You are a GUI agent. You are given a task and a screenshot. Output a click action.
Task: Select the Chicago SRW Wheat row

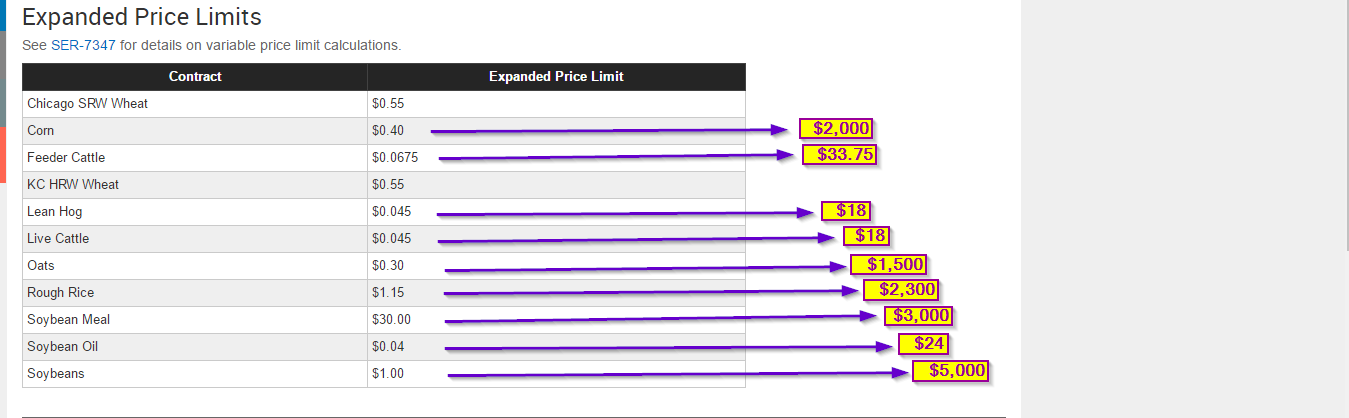(384, 104)
